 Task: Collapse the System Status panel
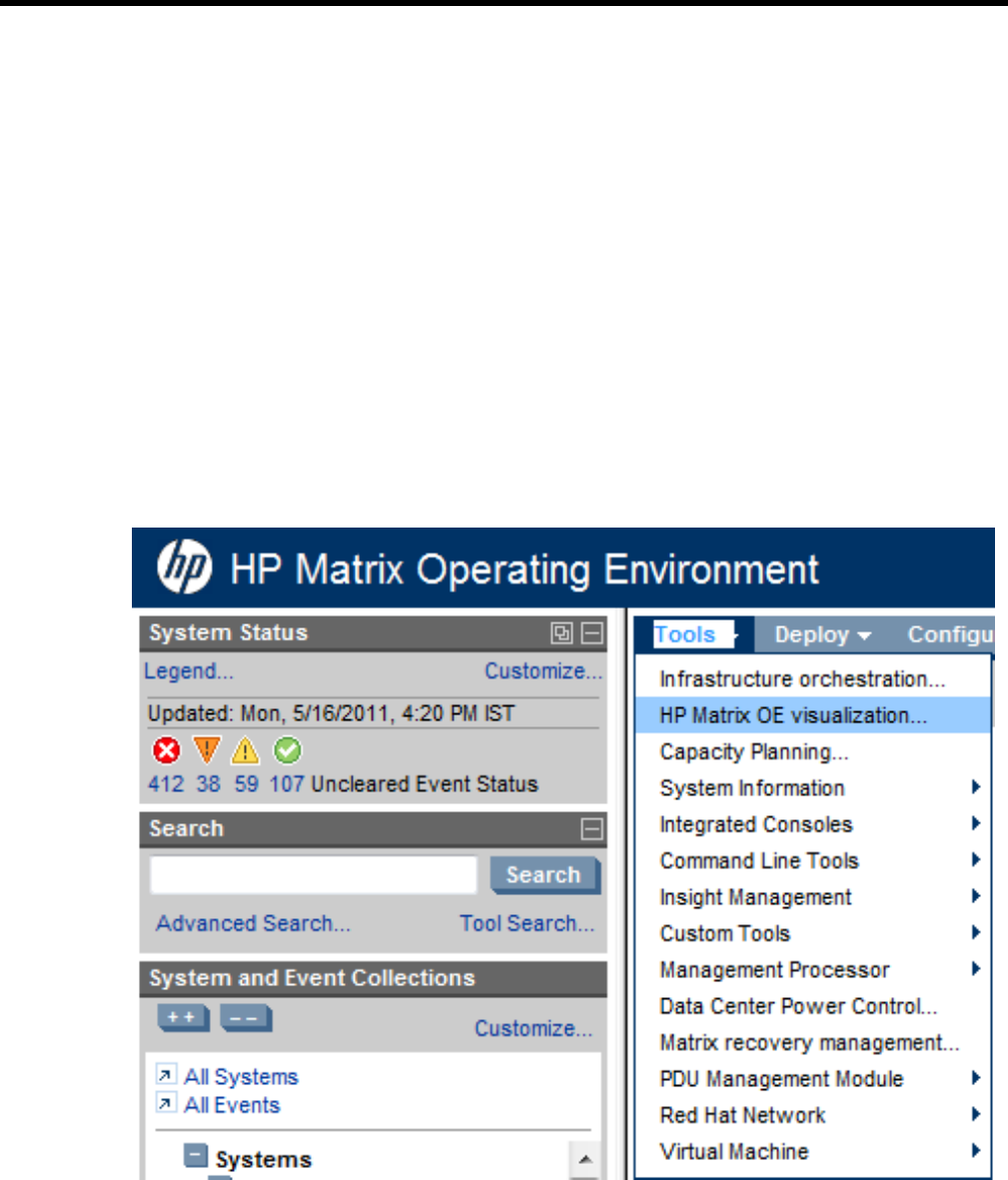tap(592, 632)
